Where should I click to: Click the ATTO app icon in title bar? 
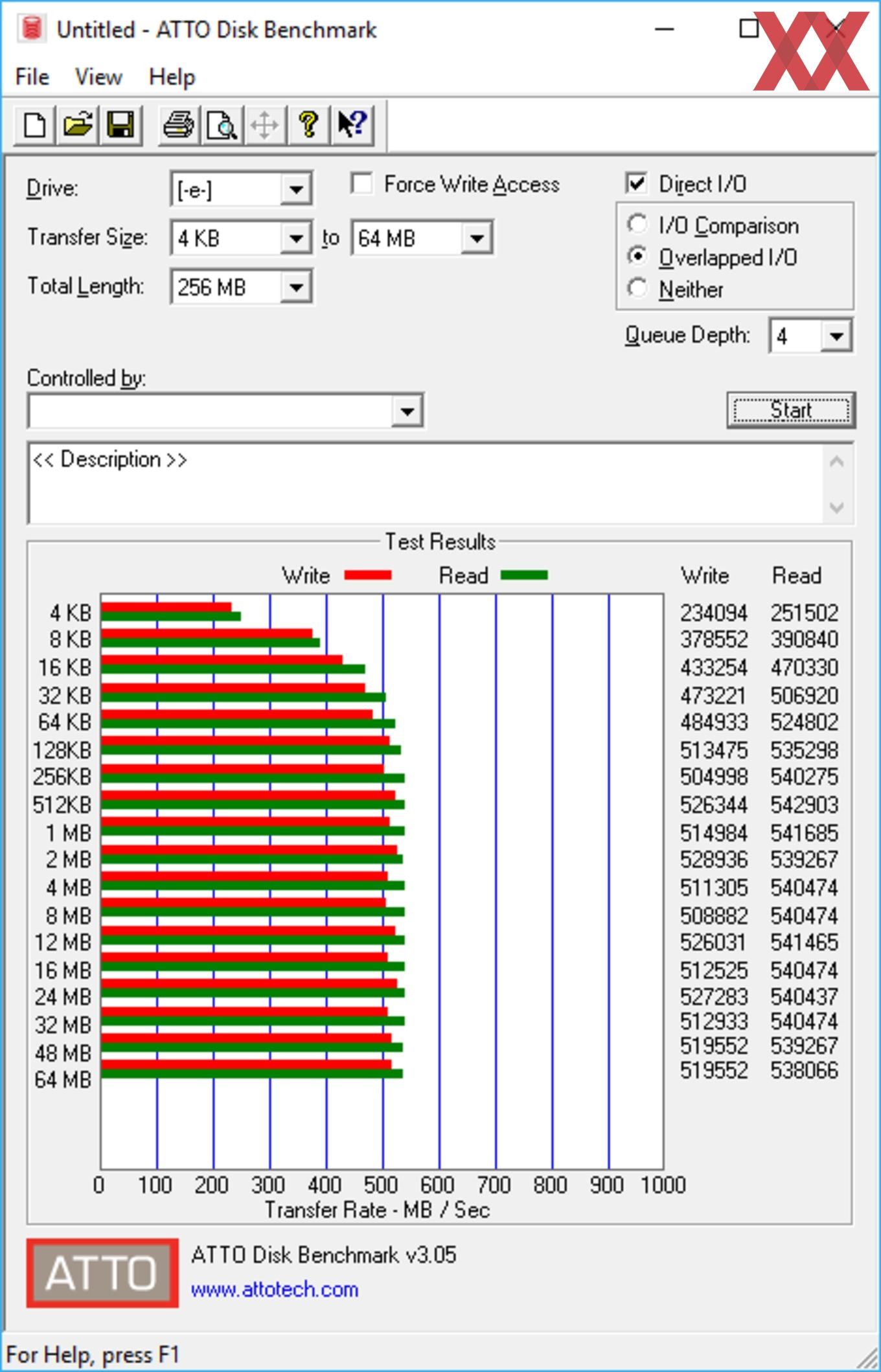coord(31,29)
